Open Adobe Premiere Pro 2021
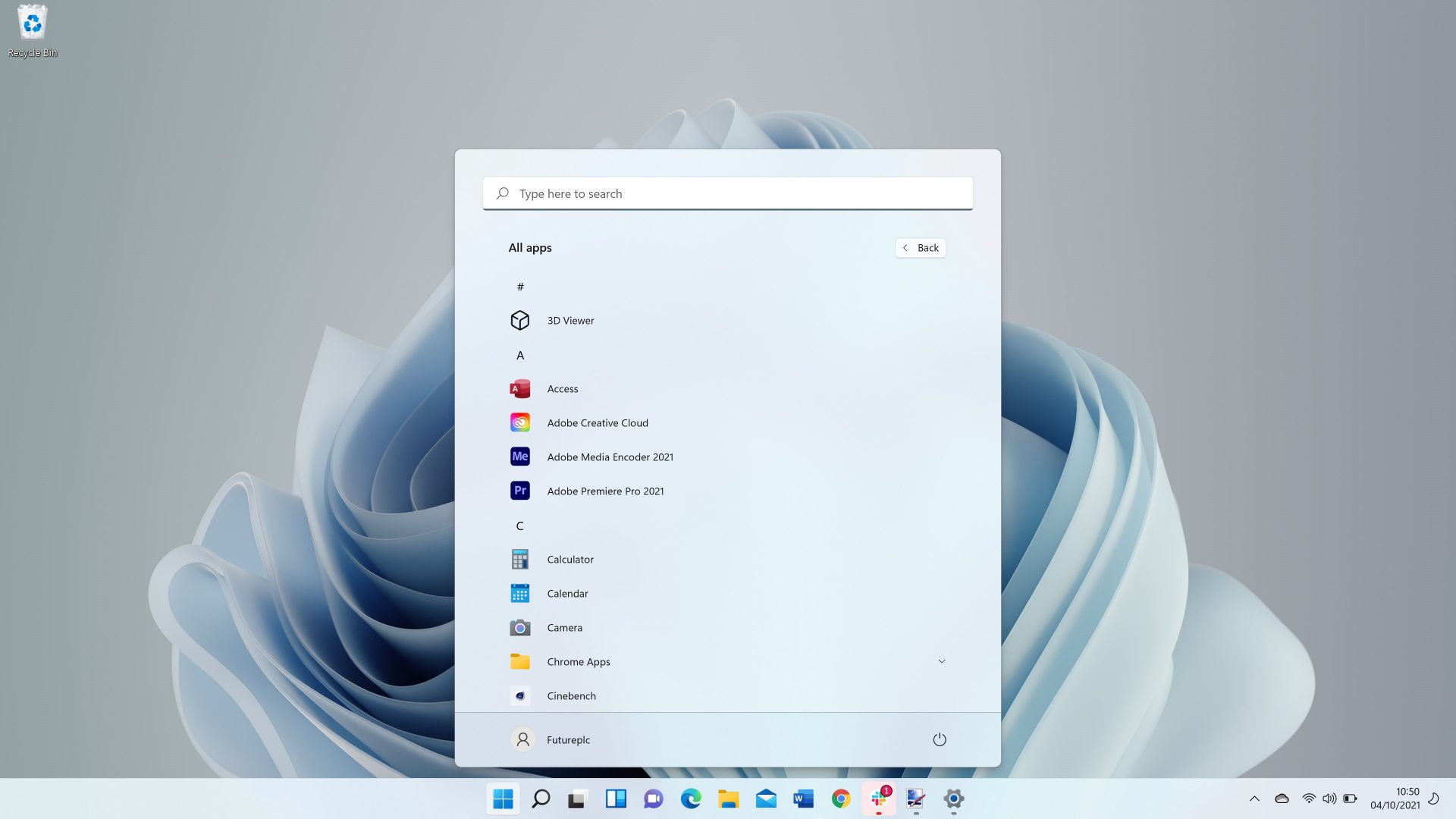1456x819 pixels. coord(605,491)
